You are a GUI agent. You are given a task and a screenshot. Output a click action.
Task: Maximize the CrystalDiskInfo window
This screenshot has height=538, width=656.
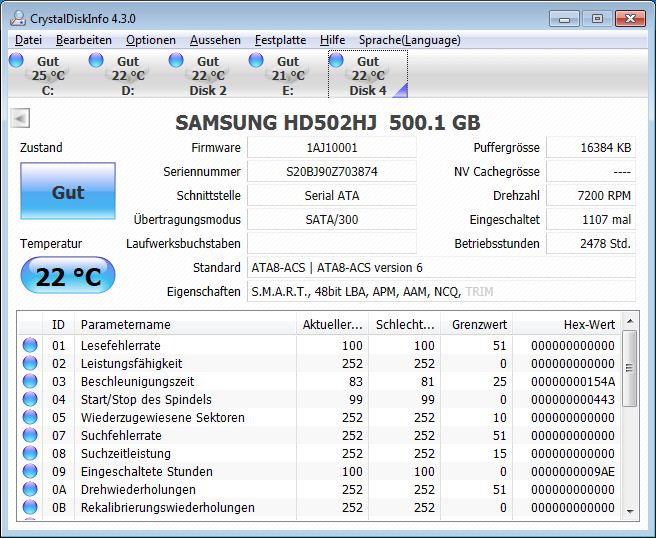(x=597, y=19)
